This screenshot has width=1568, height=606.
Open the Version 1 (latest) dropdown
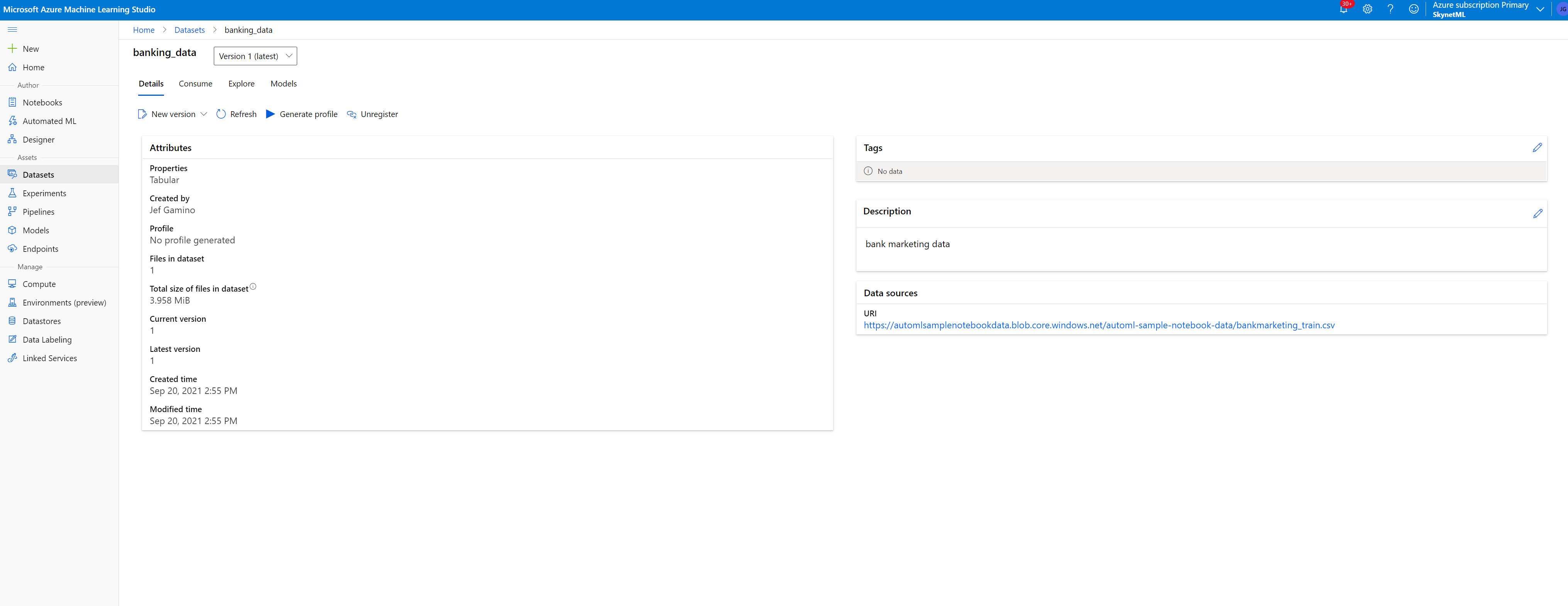coord(255,55)
